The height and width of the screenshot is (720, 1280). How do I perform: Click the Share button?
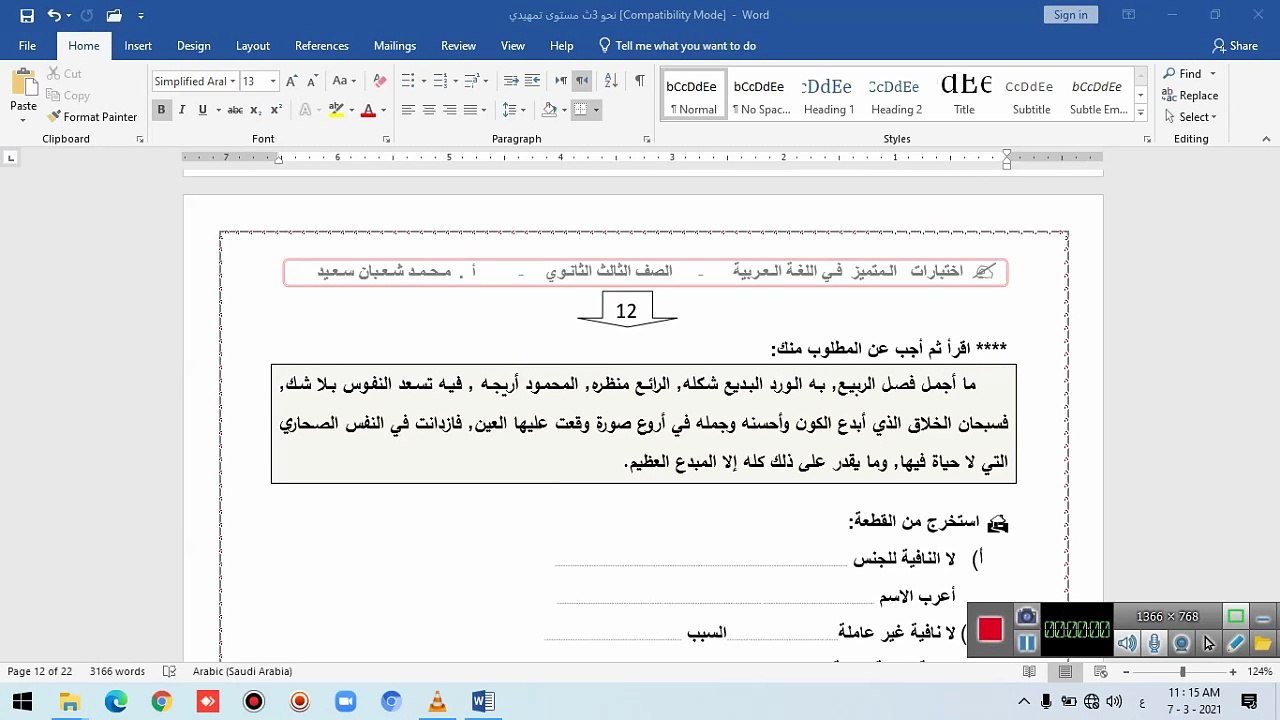[x=1235, y=46]
